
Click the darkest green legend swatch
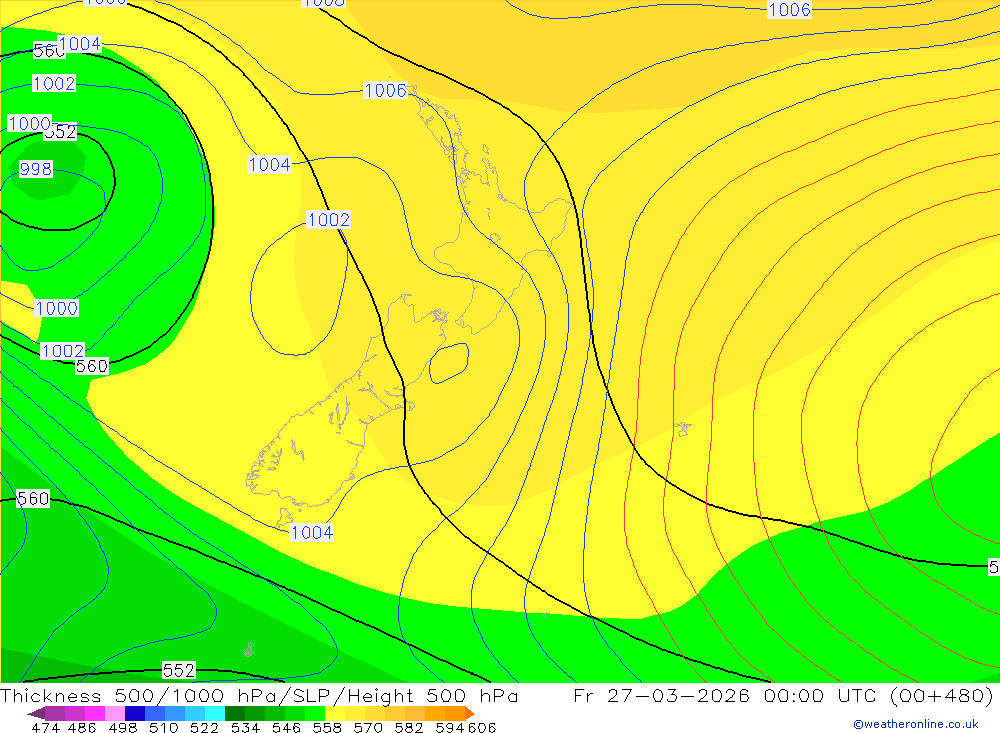point(235,713)
